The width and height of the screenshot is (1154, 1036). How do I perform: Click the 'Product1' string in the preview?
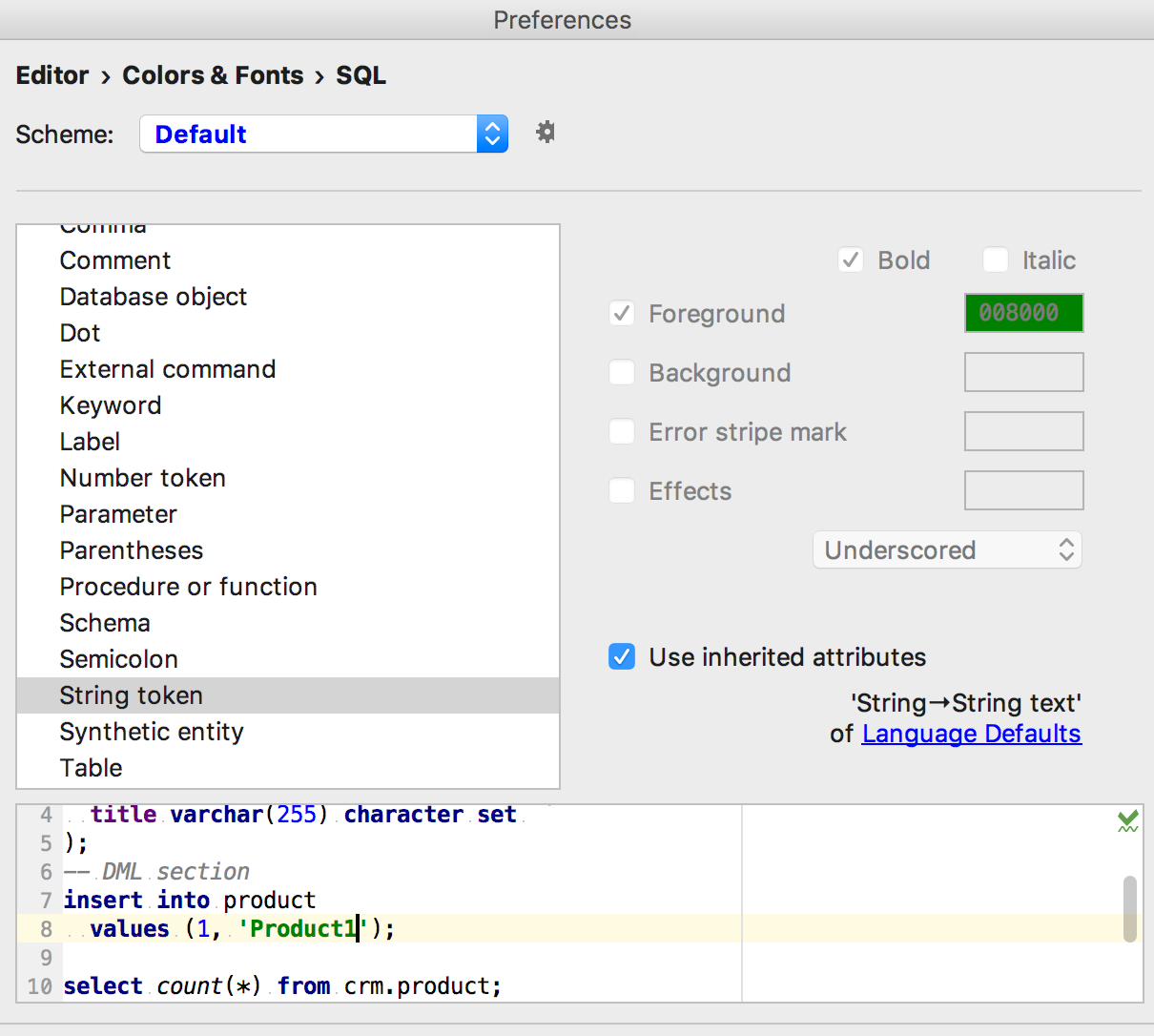303,928
